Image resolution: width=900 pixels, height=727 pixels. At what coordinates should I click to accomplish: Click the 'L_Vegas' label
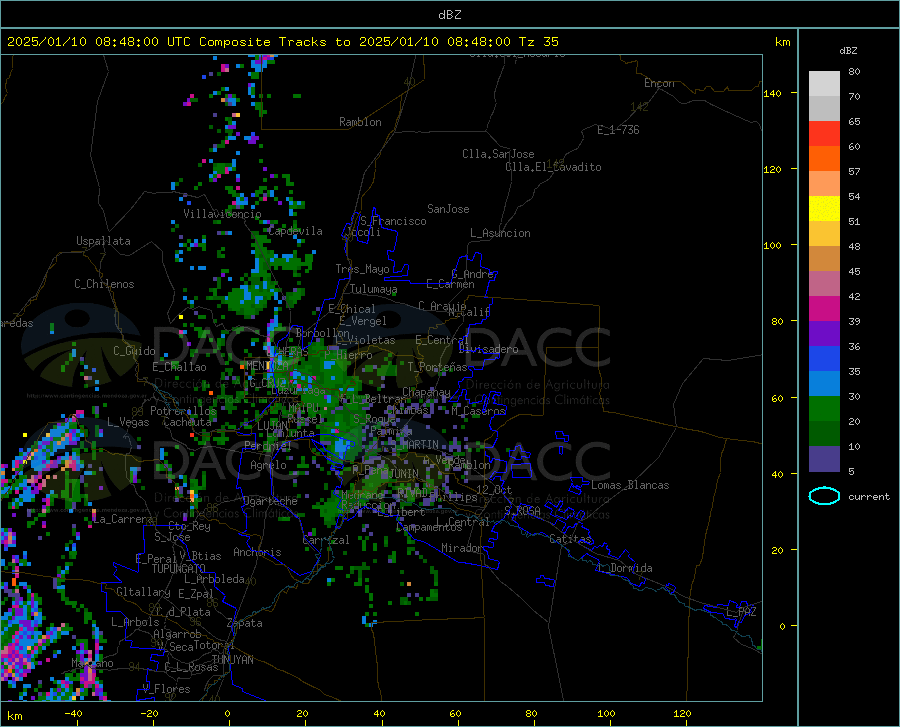pyautogui.click(x=128, y=422)
